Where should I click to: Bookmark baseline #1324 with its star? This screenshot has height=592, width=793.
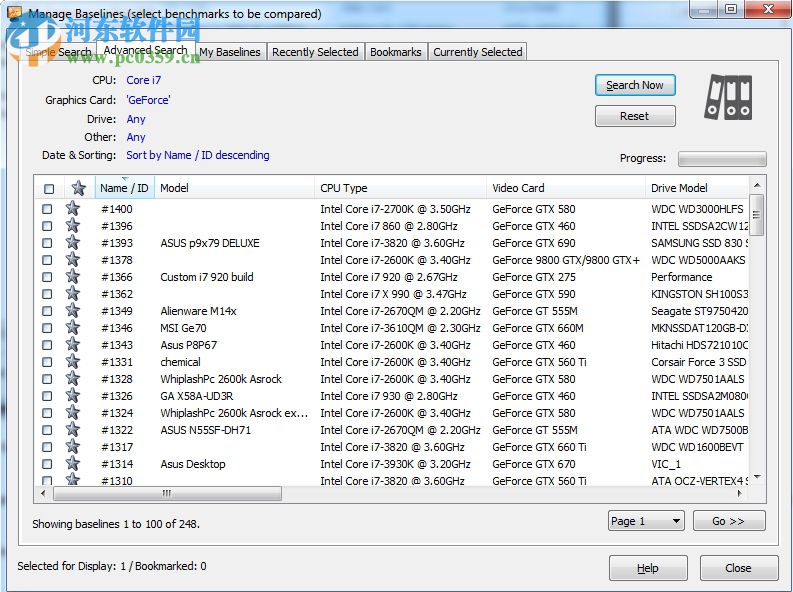coord(73,413)
